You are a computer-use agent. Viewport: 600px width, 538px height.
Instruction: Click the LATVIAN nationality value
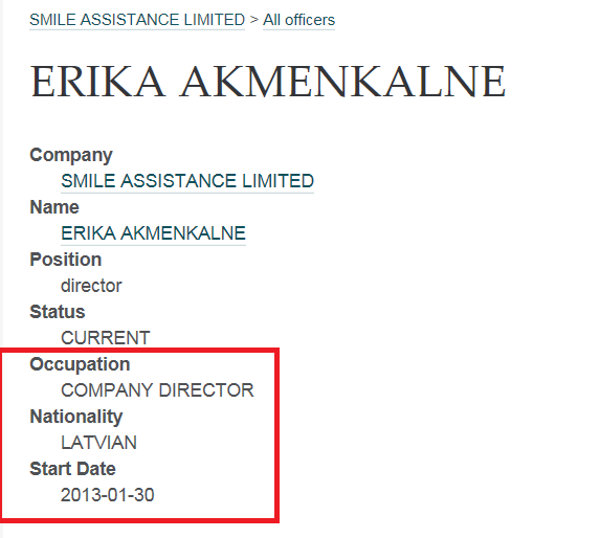tap(99, 442)
